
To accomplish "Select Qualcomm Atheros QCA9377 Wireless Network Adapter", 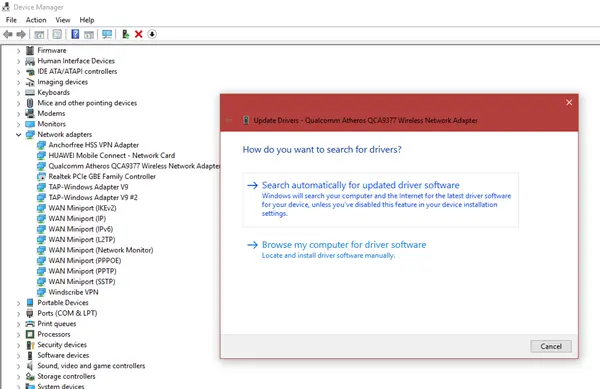I will tap(134, 166).
